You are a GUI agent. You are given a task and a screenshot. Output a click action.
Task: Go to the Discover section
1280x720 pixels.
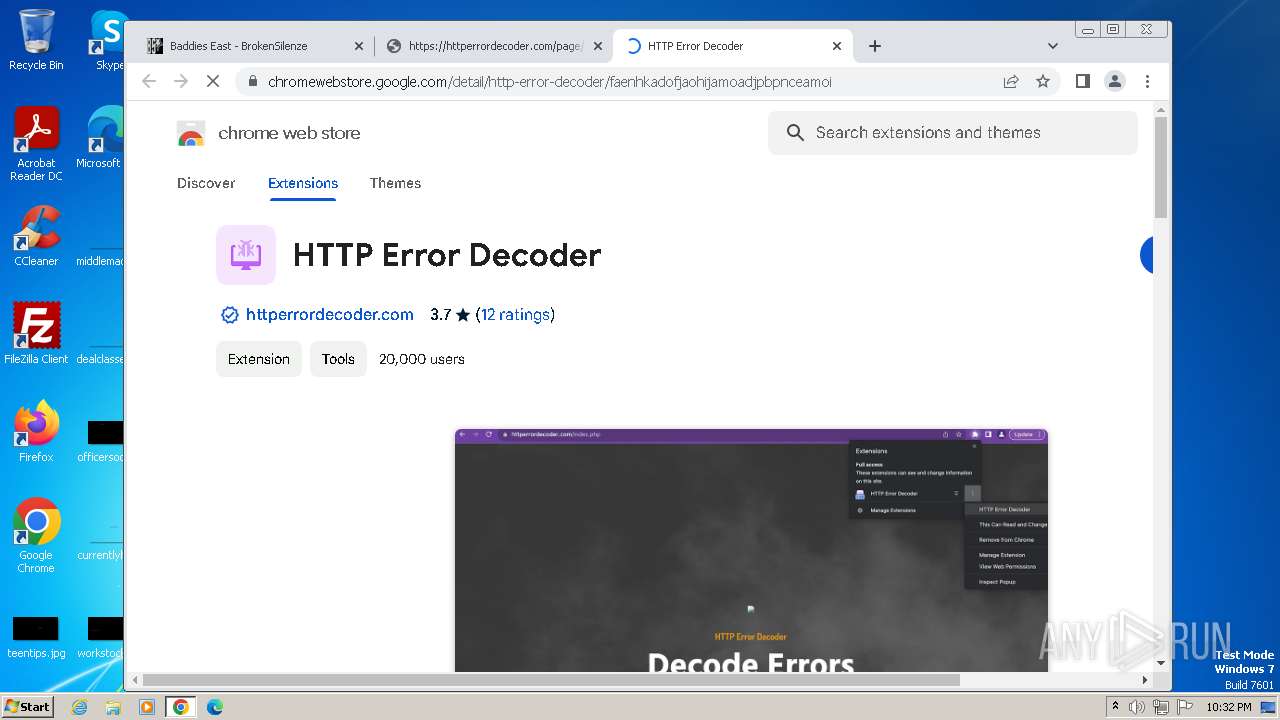point(206,183)
